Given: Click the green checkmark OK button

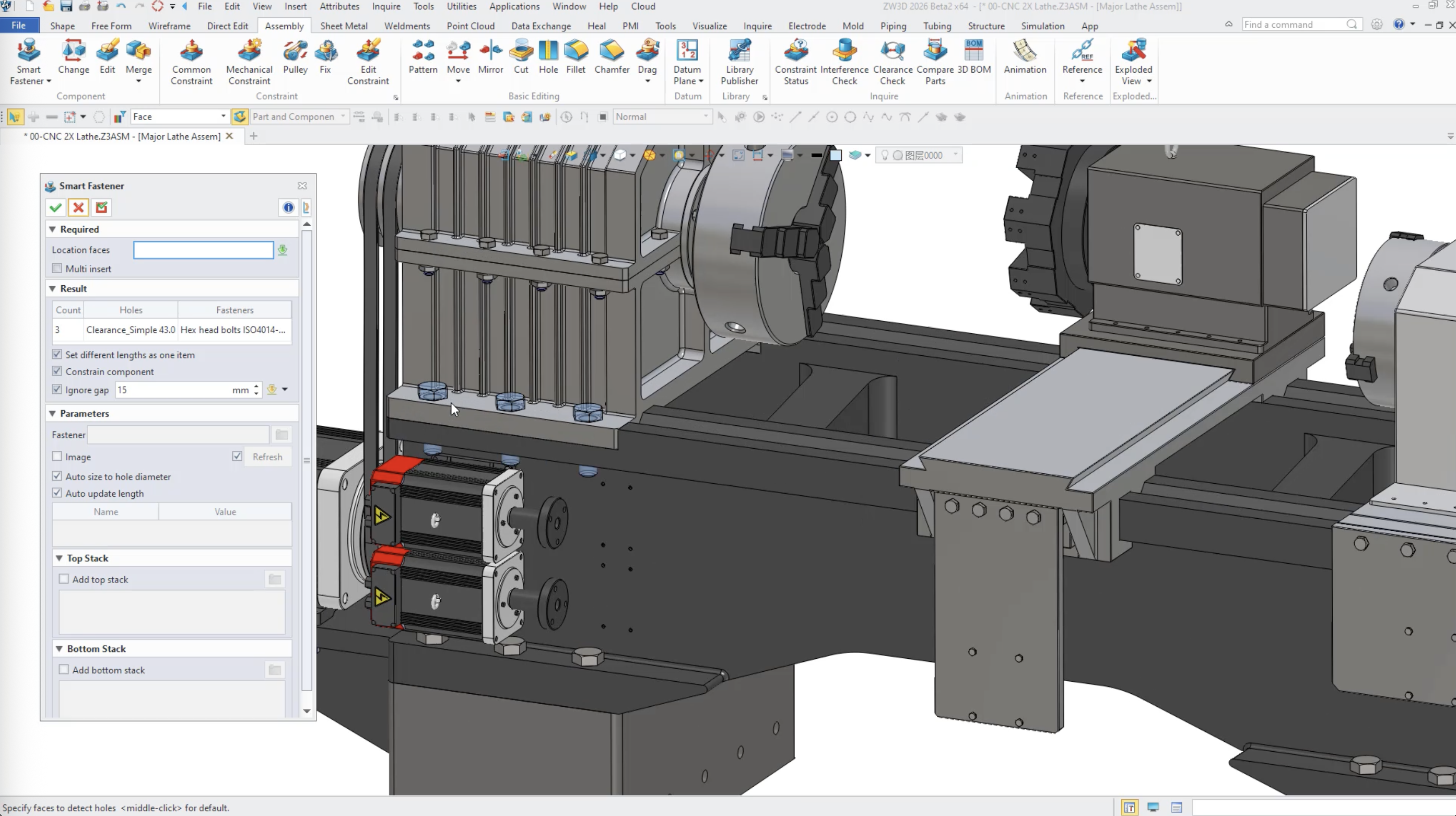Looking at the screenshot, I should (55, 207).
